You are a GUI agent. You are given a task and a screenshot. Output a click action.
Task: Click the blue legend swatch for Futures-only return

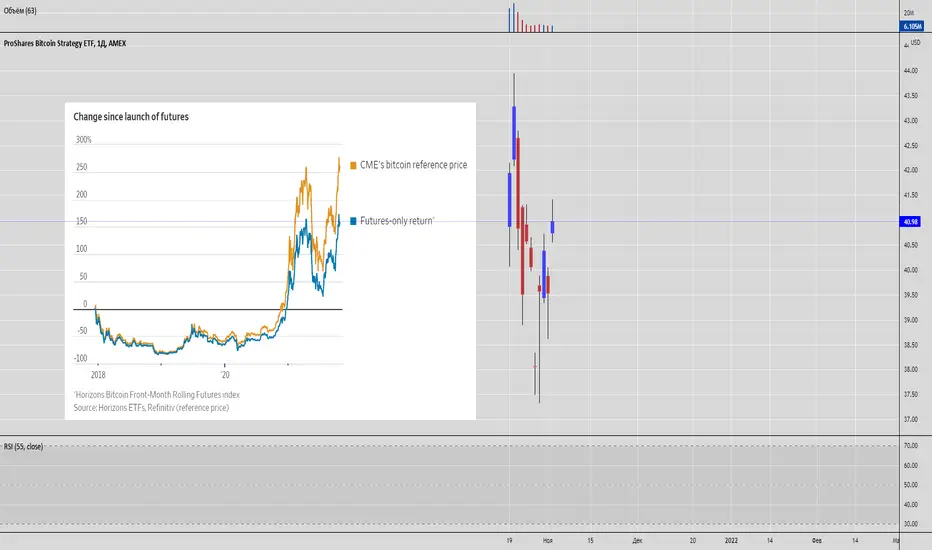pyautogui.click(x=353, y=221)
